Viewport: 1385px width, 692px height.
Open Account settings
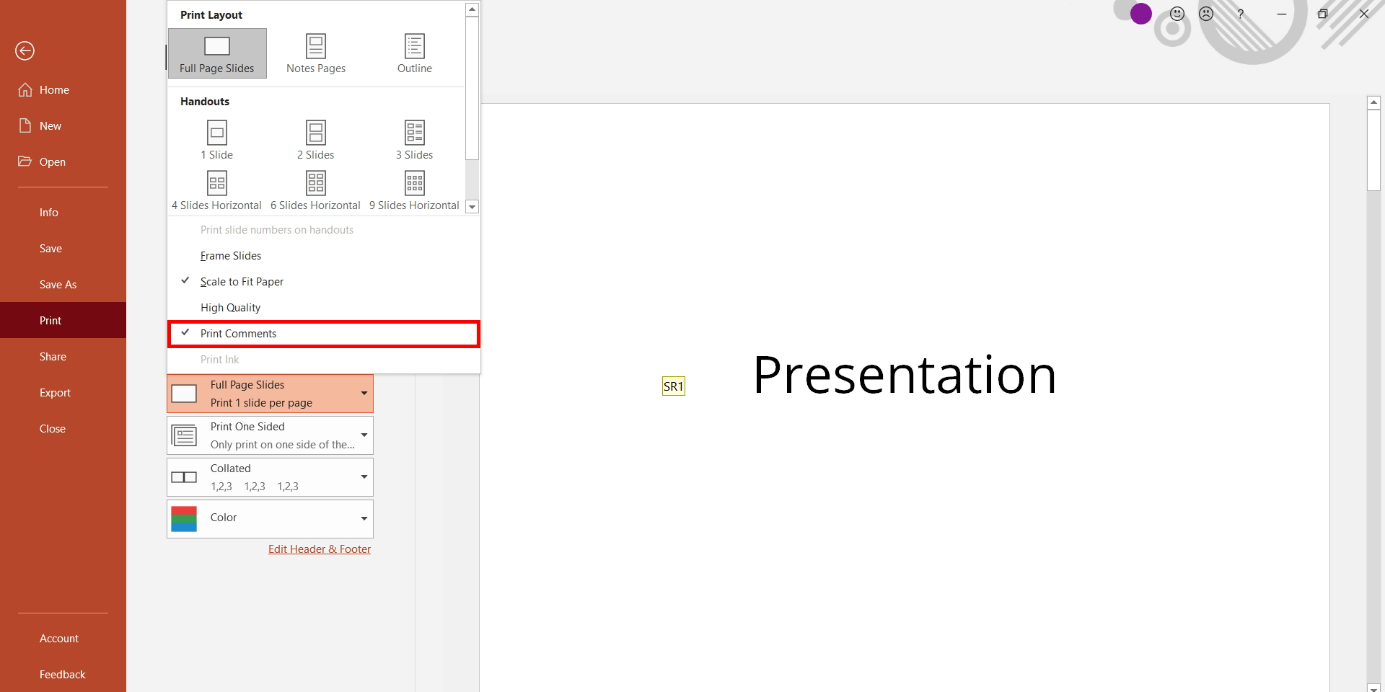pyautogui.click(x=63, y=638)
